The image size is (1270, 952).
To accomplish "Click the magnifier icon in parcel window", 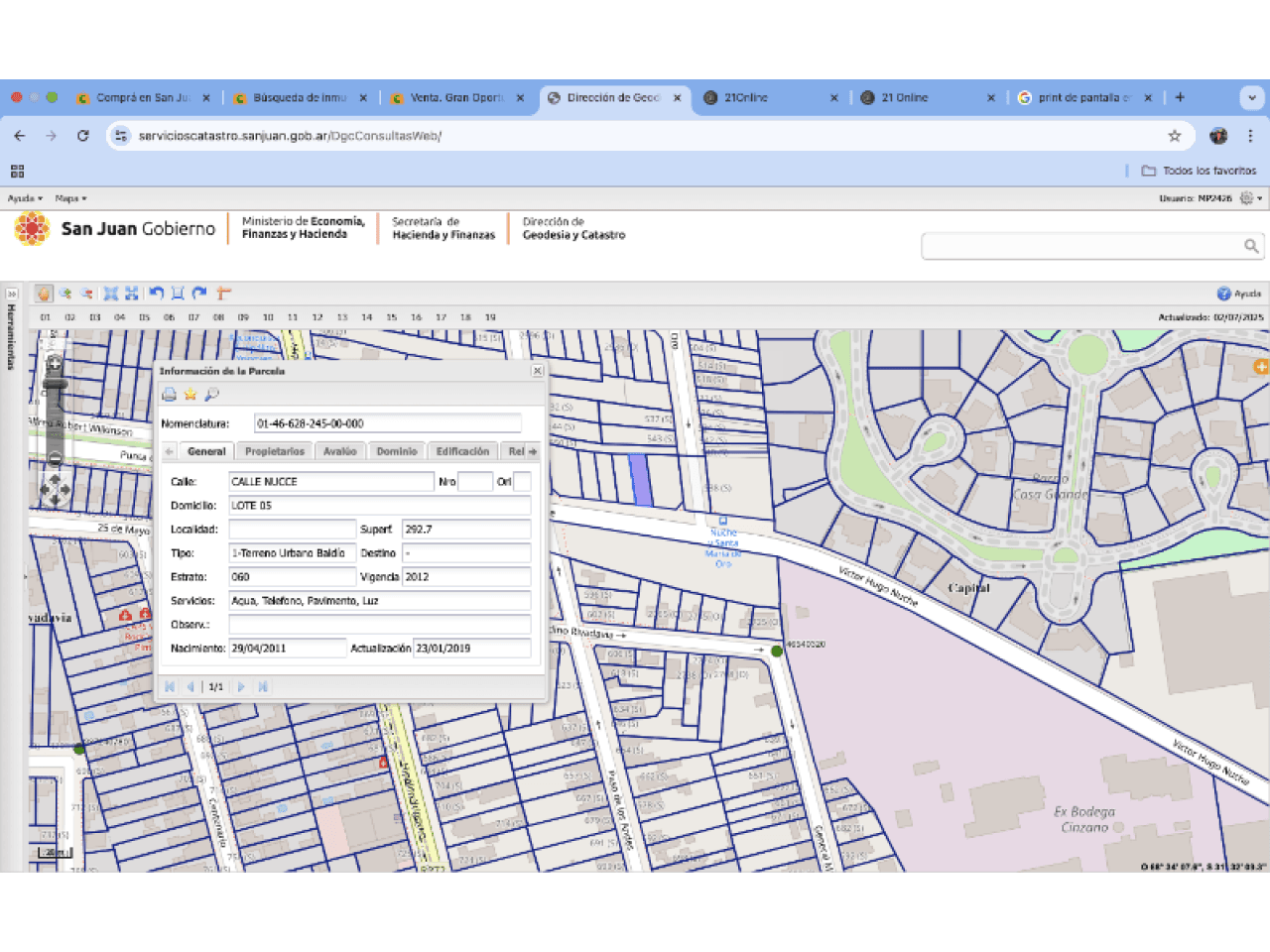I will coord(211,395).
